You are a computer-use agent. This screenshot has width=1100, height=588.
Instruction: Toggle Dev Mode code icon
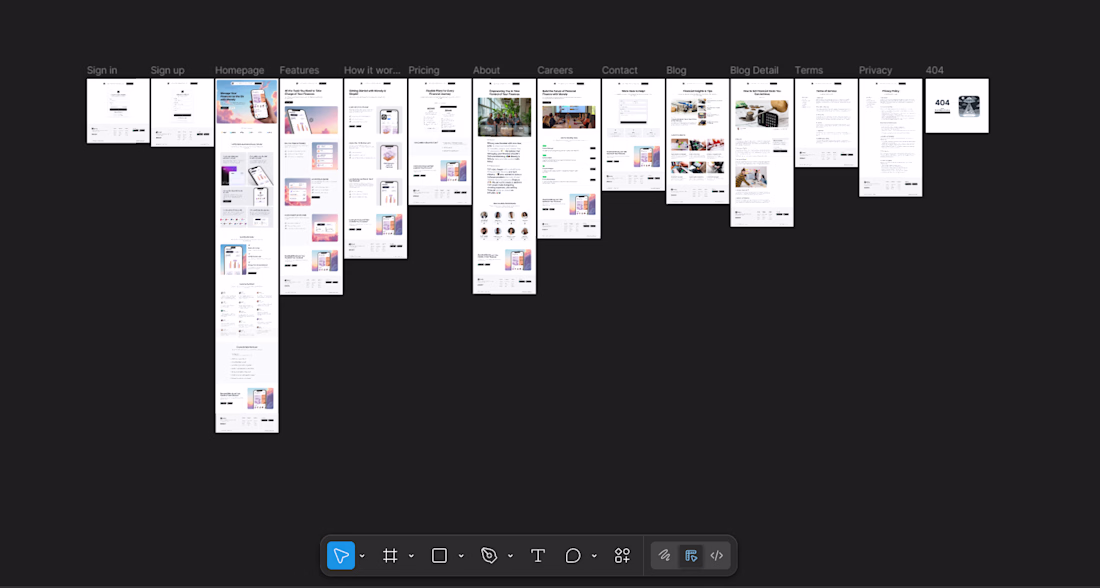click(x=717, y=556)
